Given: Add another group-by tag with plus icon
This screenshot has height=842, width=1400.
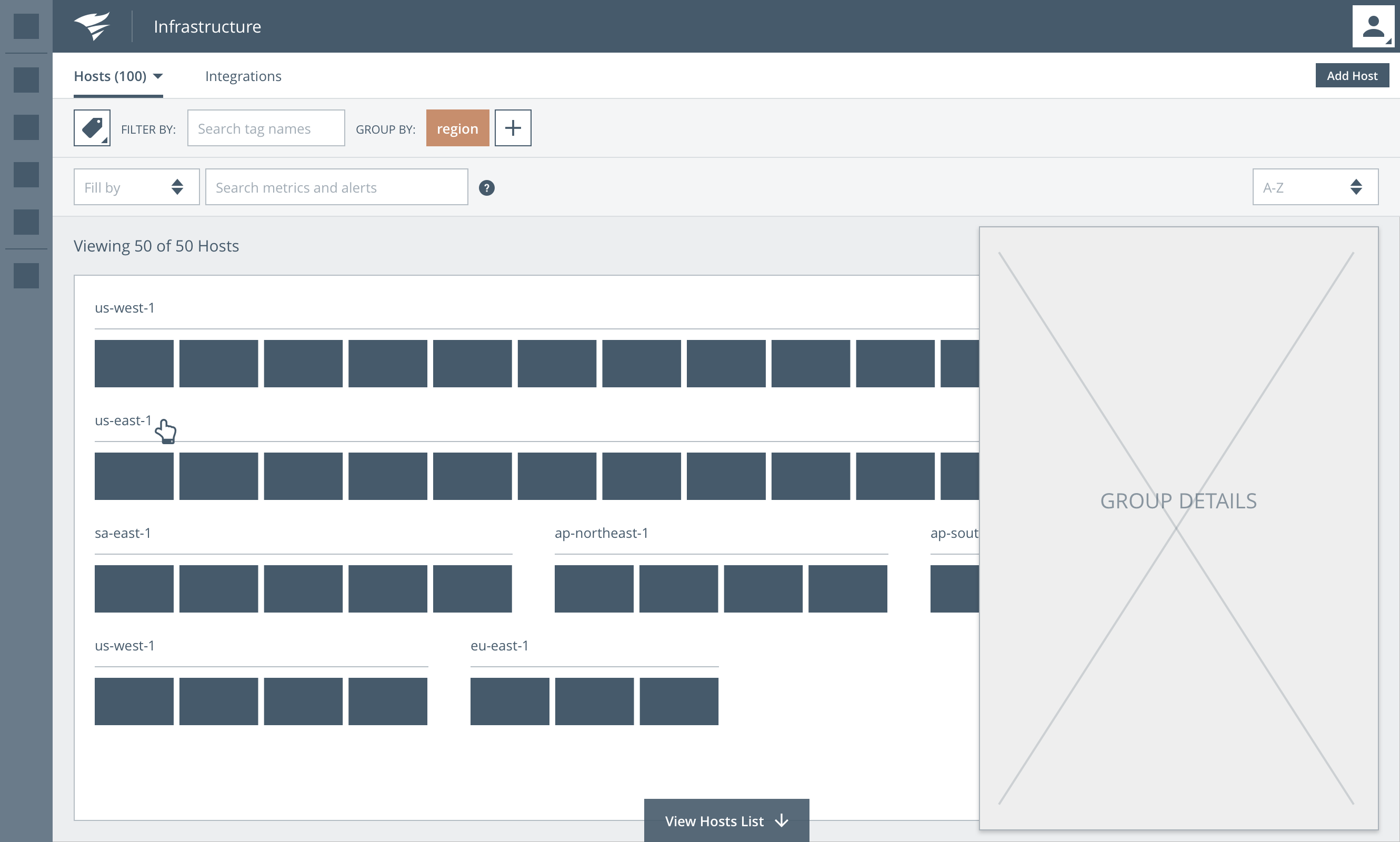Looking at the screenshot, I should point(513,128).
